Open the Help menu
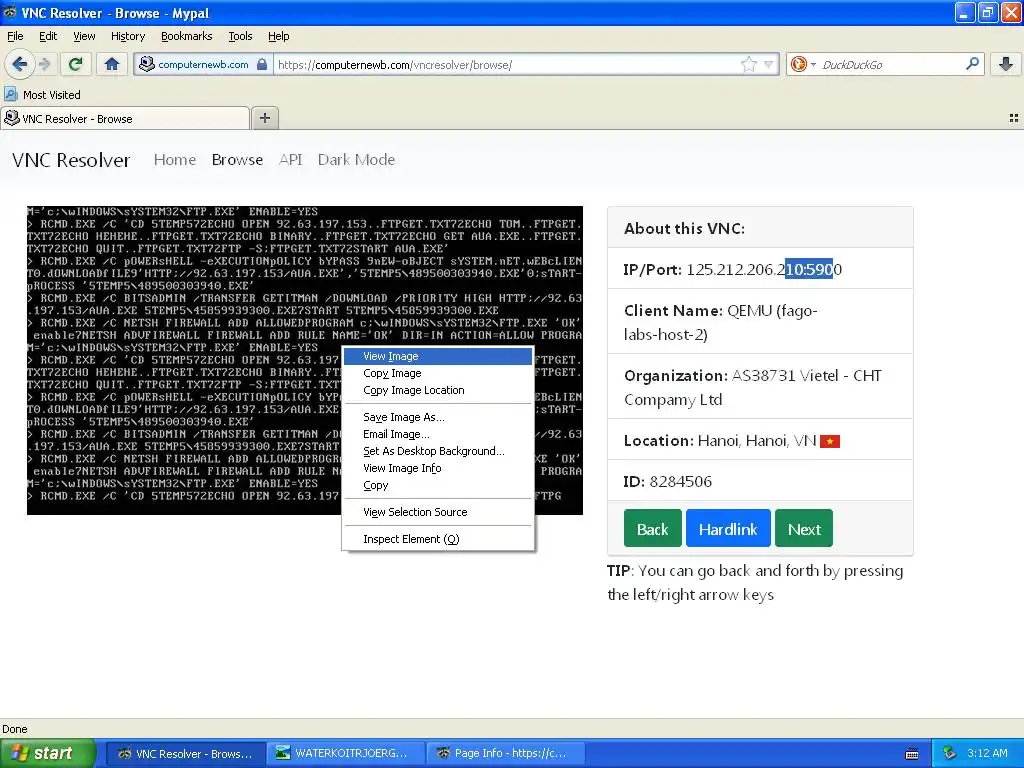This screenshot has width=1024, height=768. tap(278, 36)
